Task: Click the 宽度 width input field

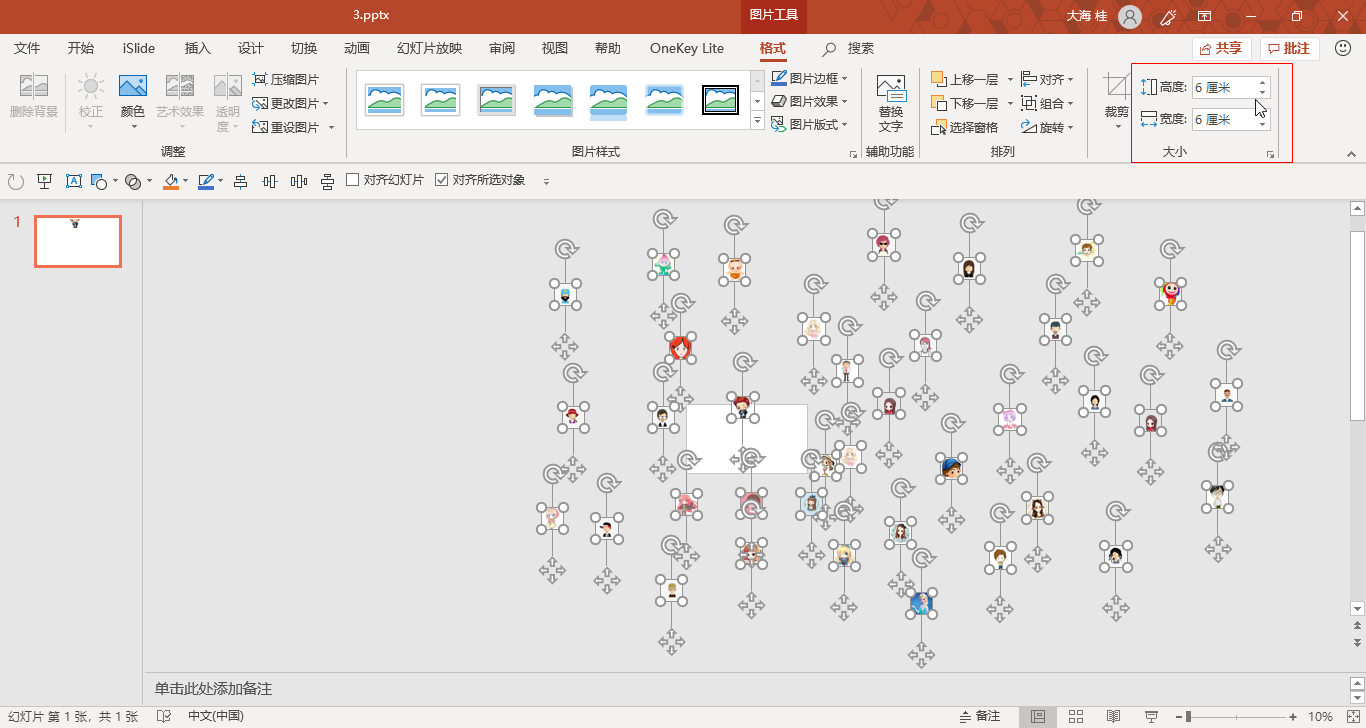Action: 1224,120
